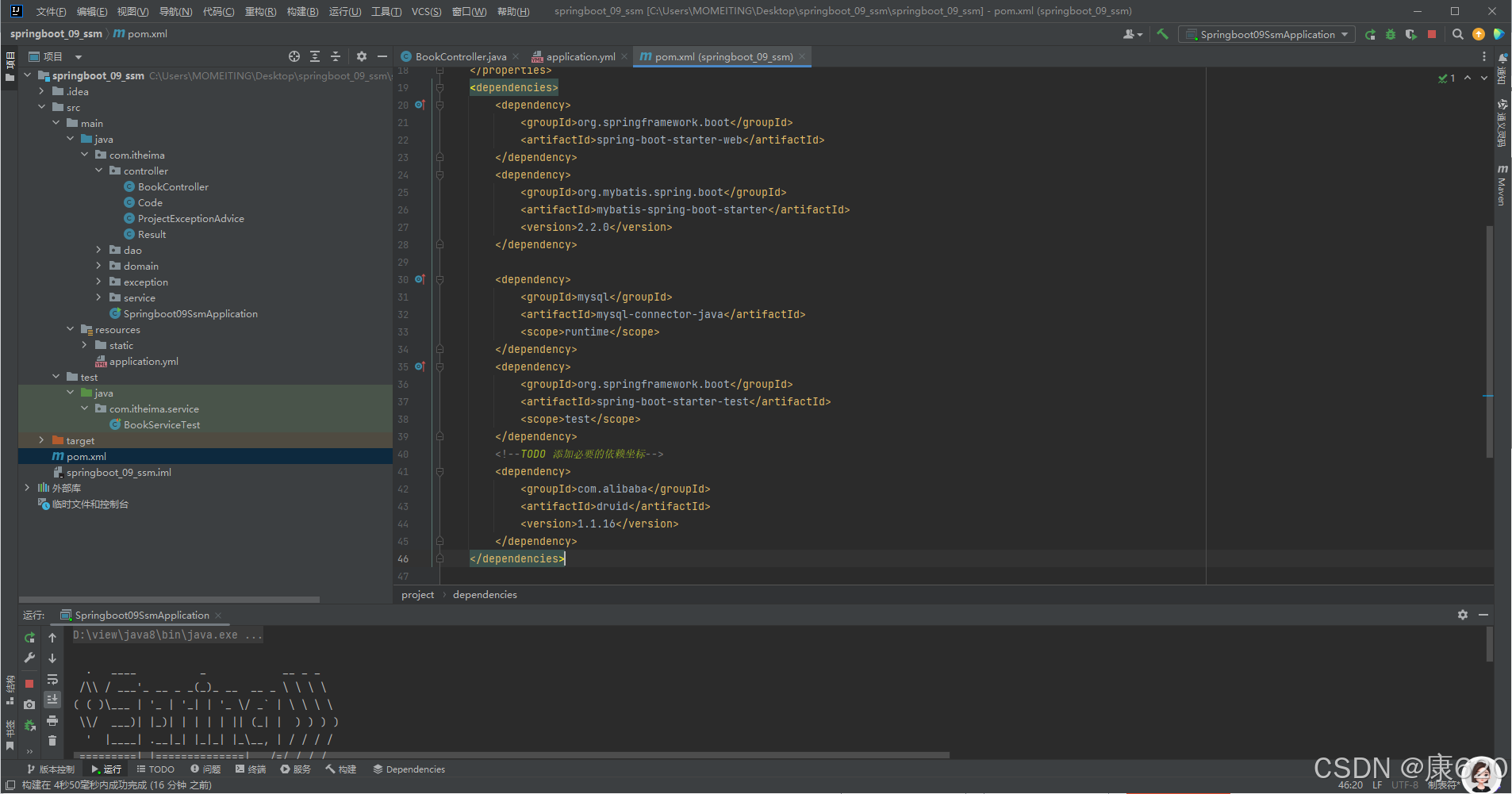Viewport: 1512px width, 794px height.
Task: Start debugging with the green bug icon
Action: point(1391,34)
